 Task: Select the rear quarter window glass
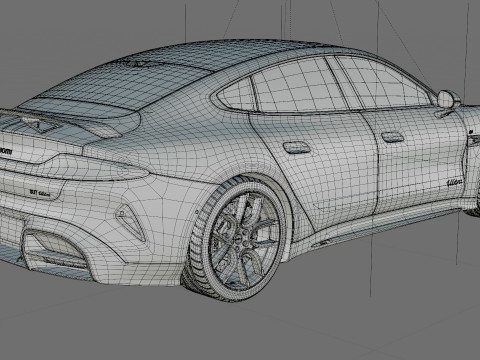(x=236, y=95)
